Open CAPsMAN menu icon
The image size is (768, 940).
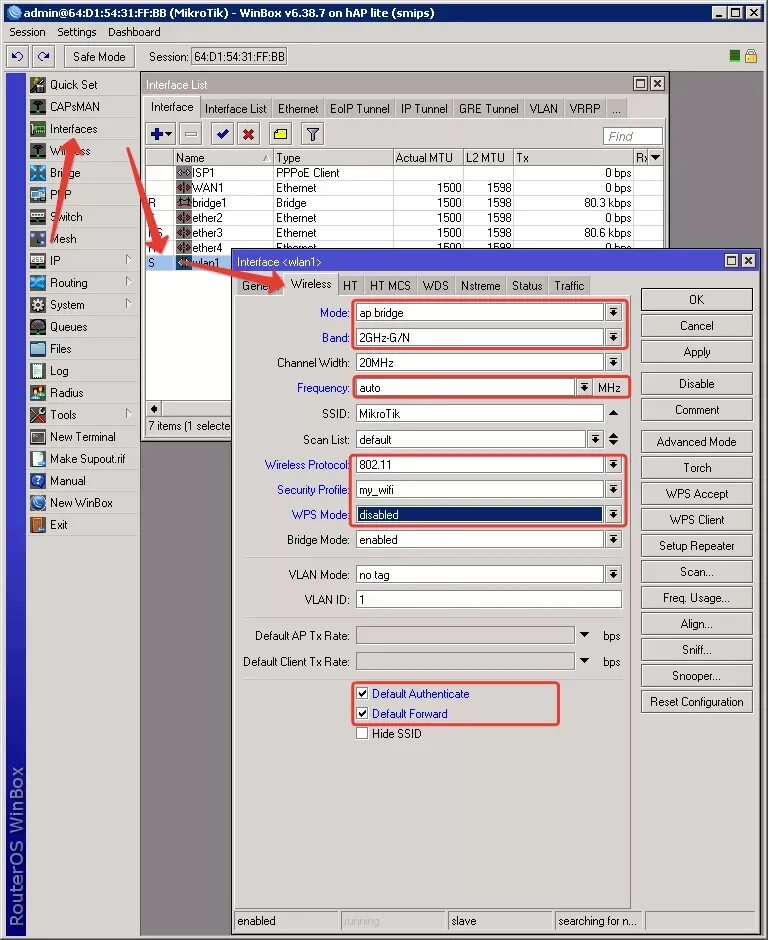38,107
